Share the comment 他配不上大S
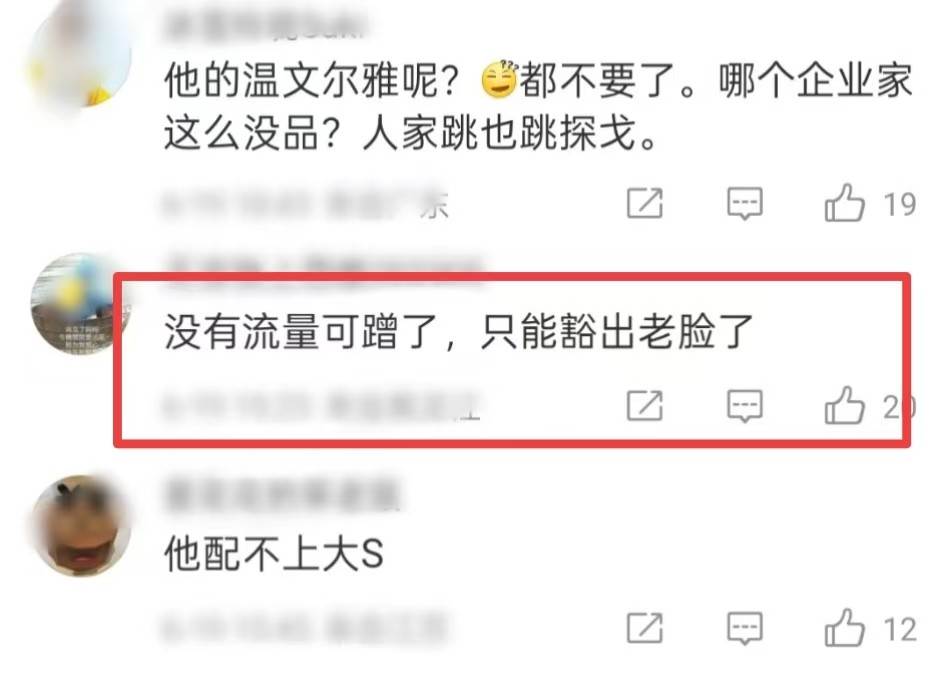The width and height of the screenshot is (948, 676). click(x=644, y=628)
